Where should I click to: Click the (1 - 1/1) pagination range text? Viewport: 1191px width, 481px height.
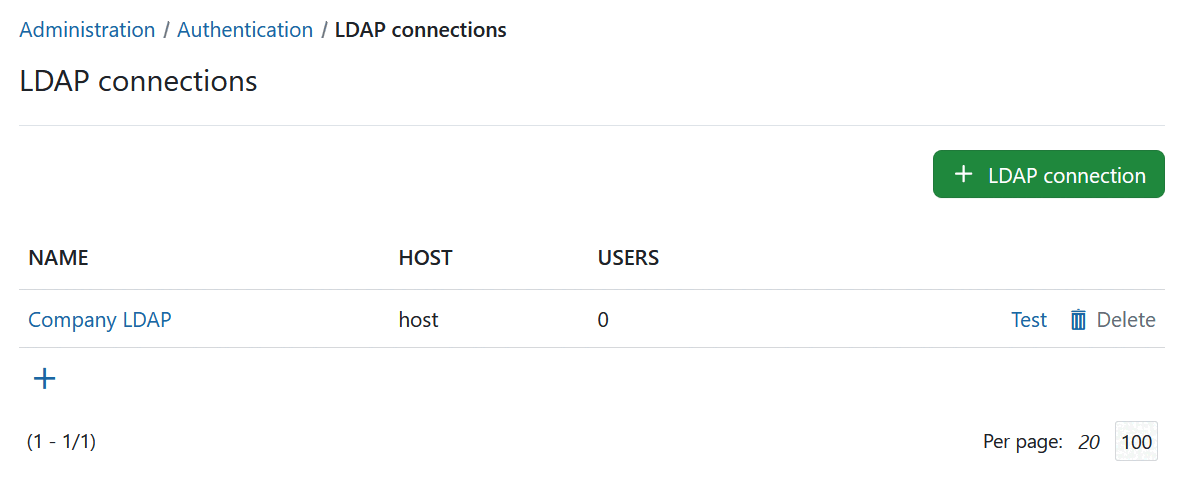pyautogui.click(x=62, y=442)
